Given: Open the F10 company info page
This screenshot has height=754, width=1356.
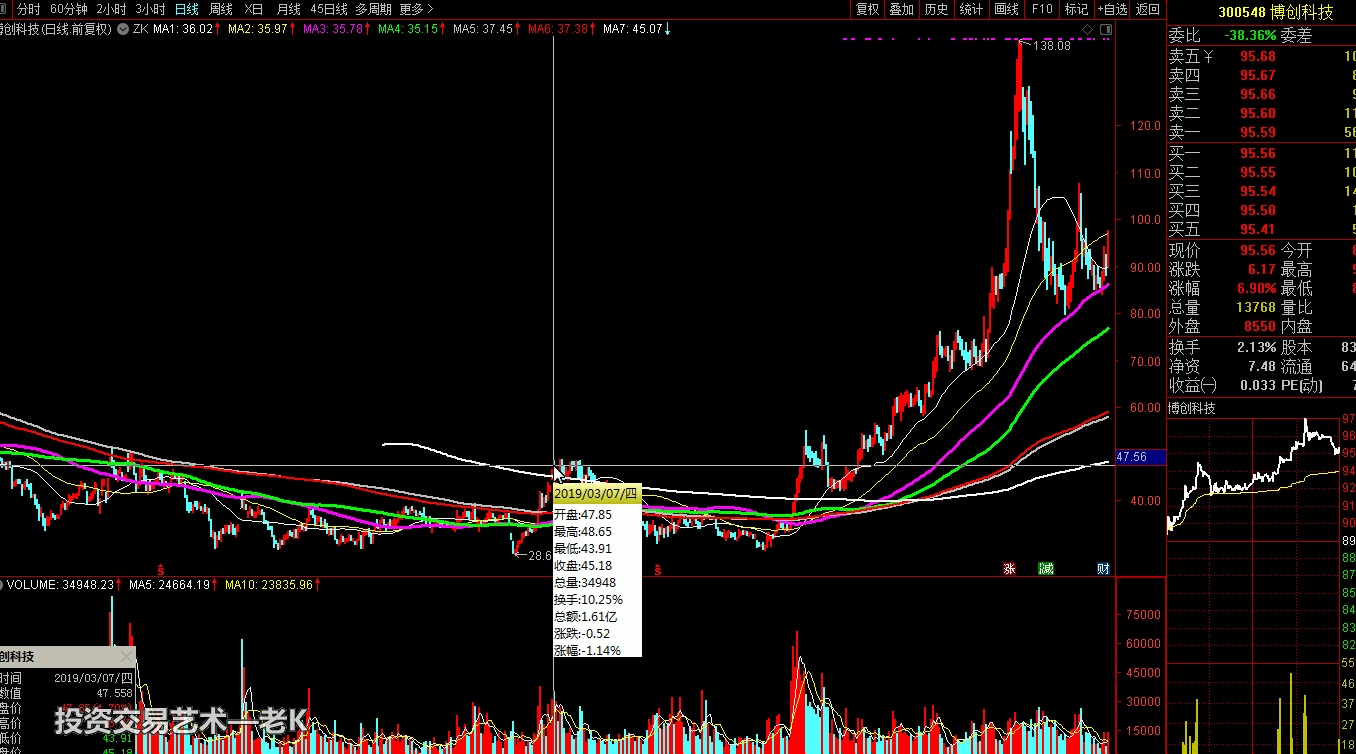Looking at the screenshot, I should coord(1042,9).
